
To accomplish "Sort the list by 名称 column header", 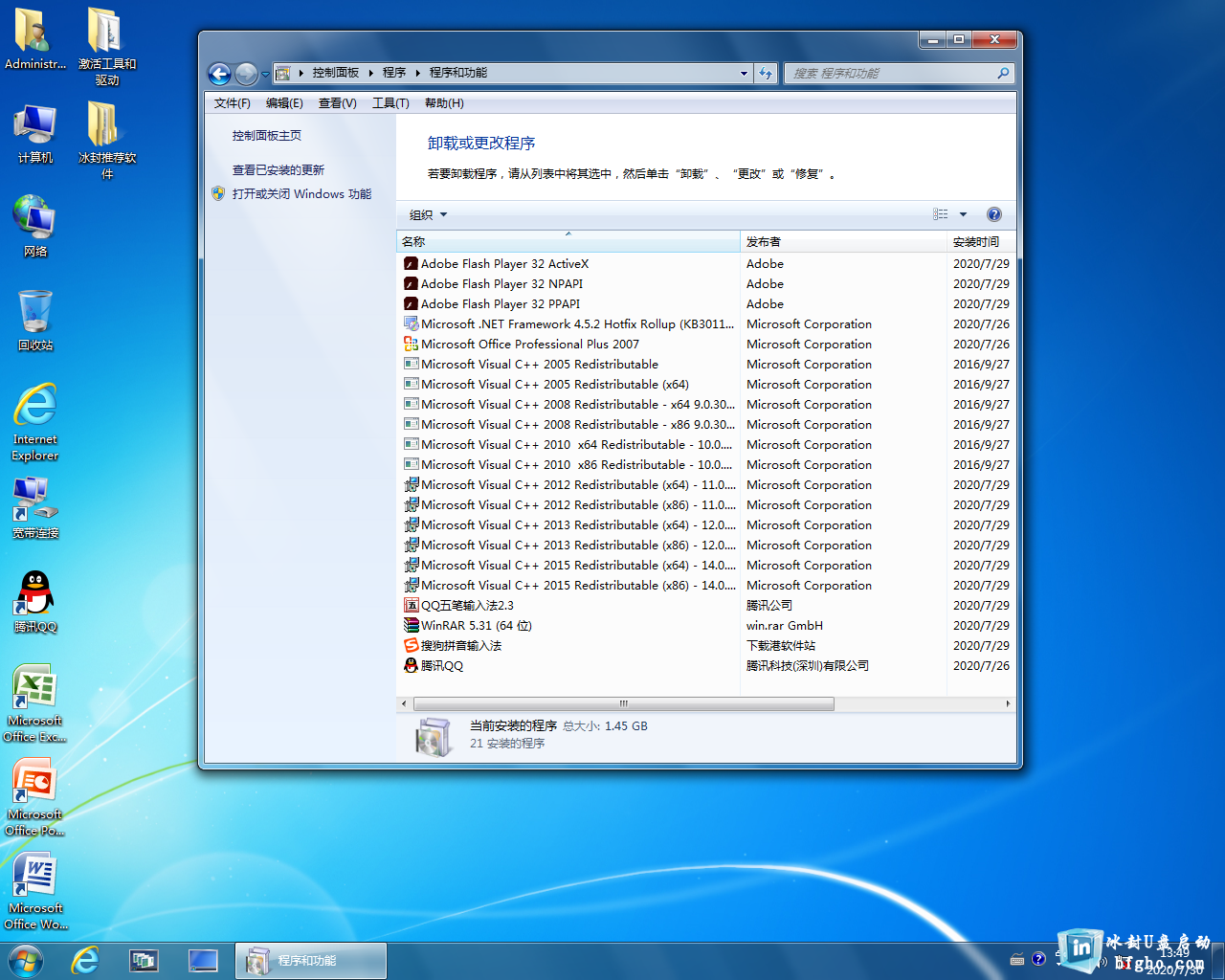I will 568,241.
